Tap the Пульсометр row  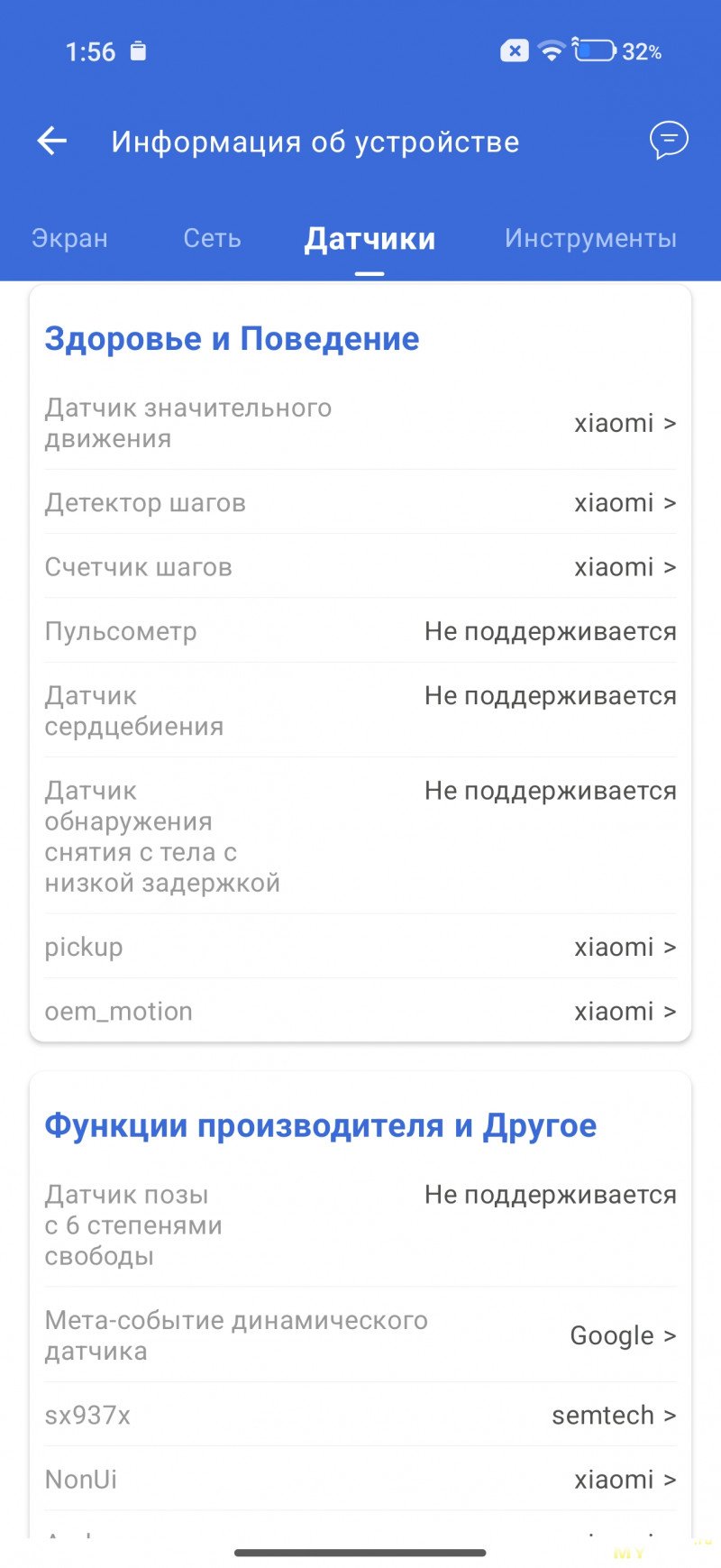(360, 631)
